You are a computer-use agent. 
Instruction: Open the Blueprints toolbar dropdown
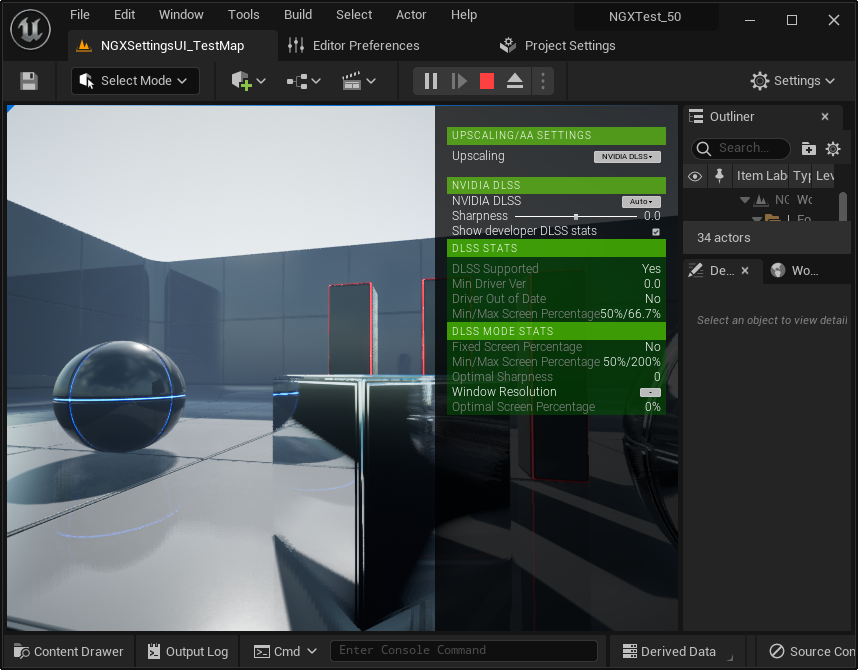coord(303,81)
